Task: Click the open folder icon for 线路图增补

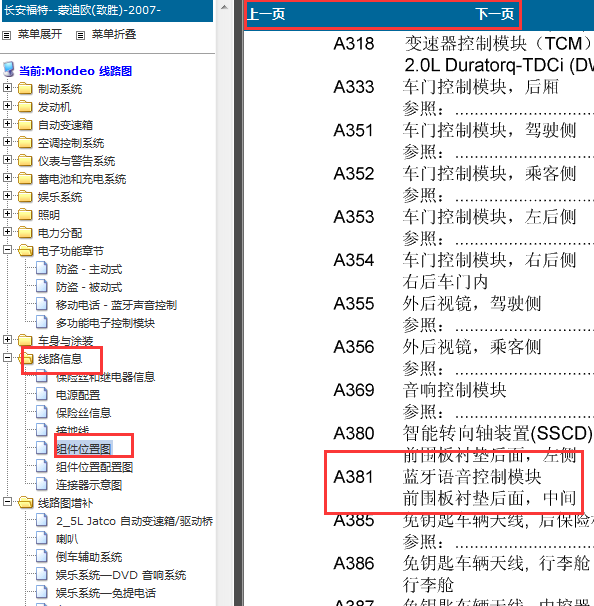Action: click(26, 502)
